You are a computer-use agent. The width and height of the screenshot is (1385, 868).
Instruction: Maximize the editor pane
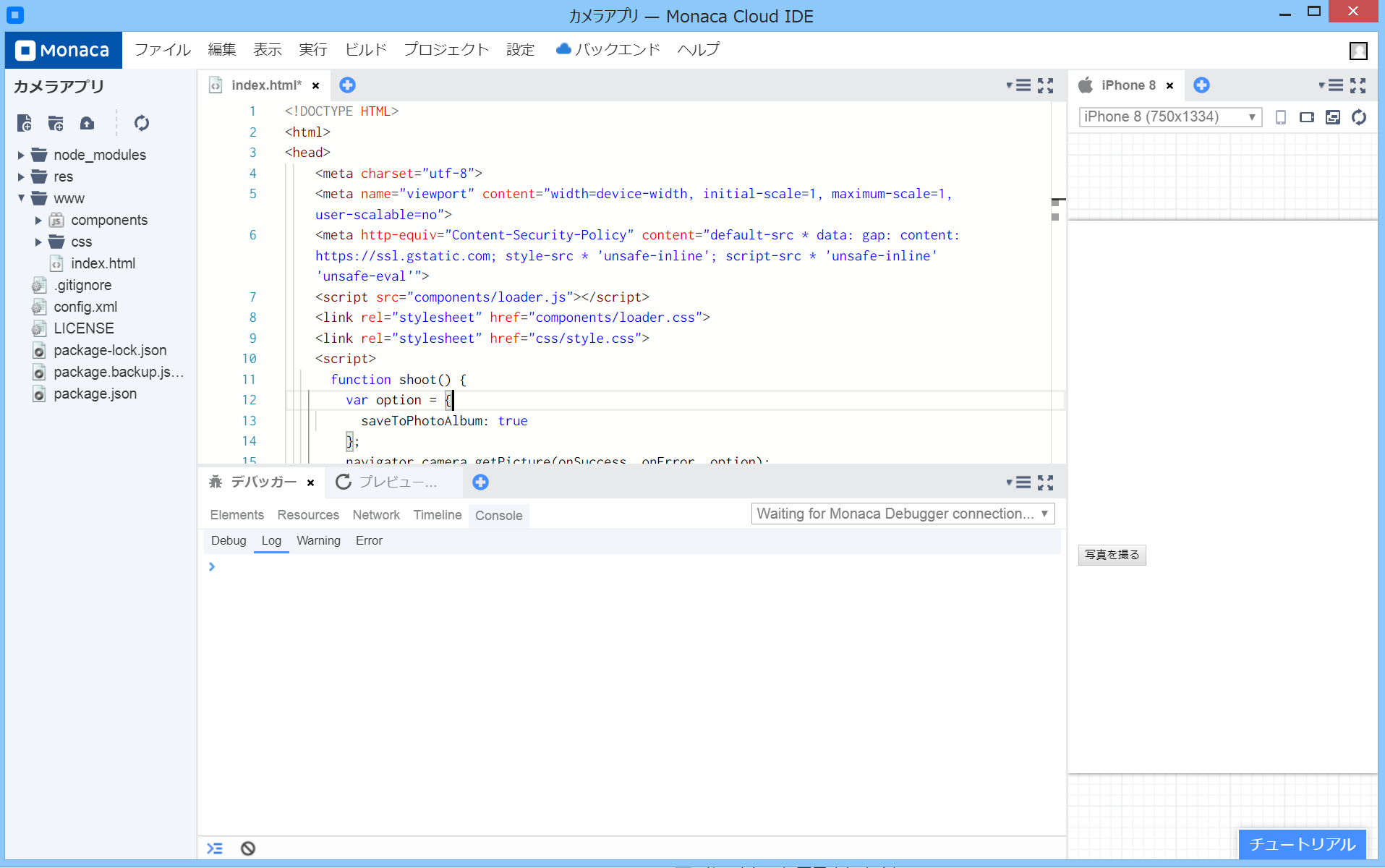click(1046, 85)
